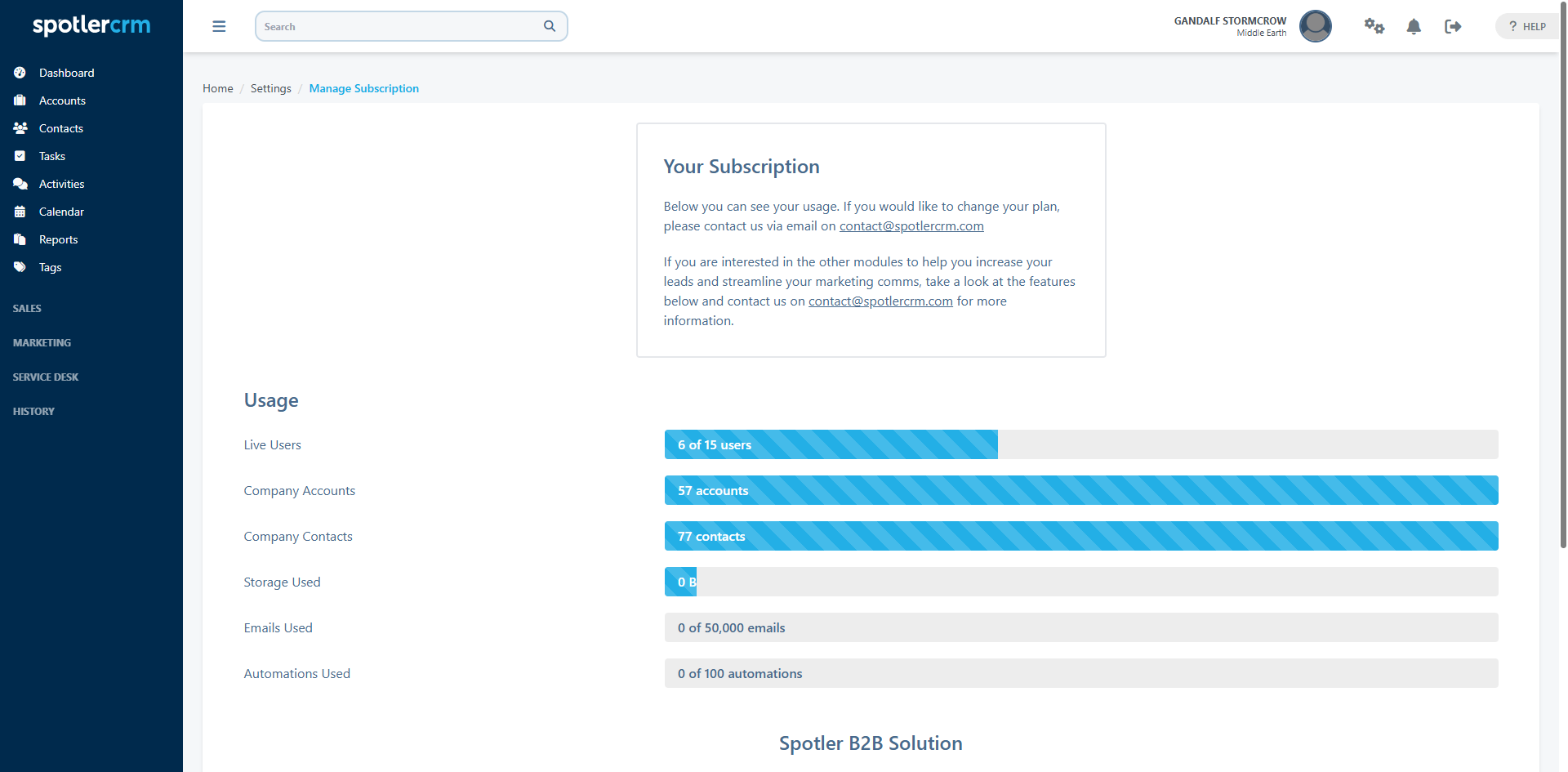Screen dimensions: 1568x772
Task: Open the notifications bell
Action: (1414, 26)
